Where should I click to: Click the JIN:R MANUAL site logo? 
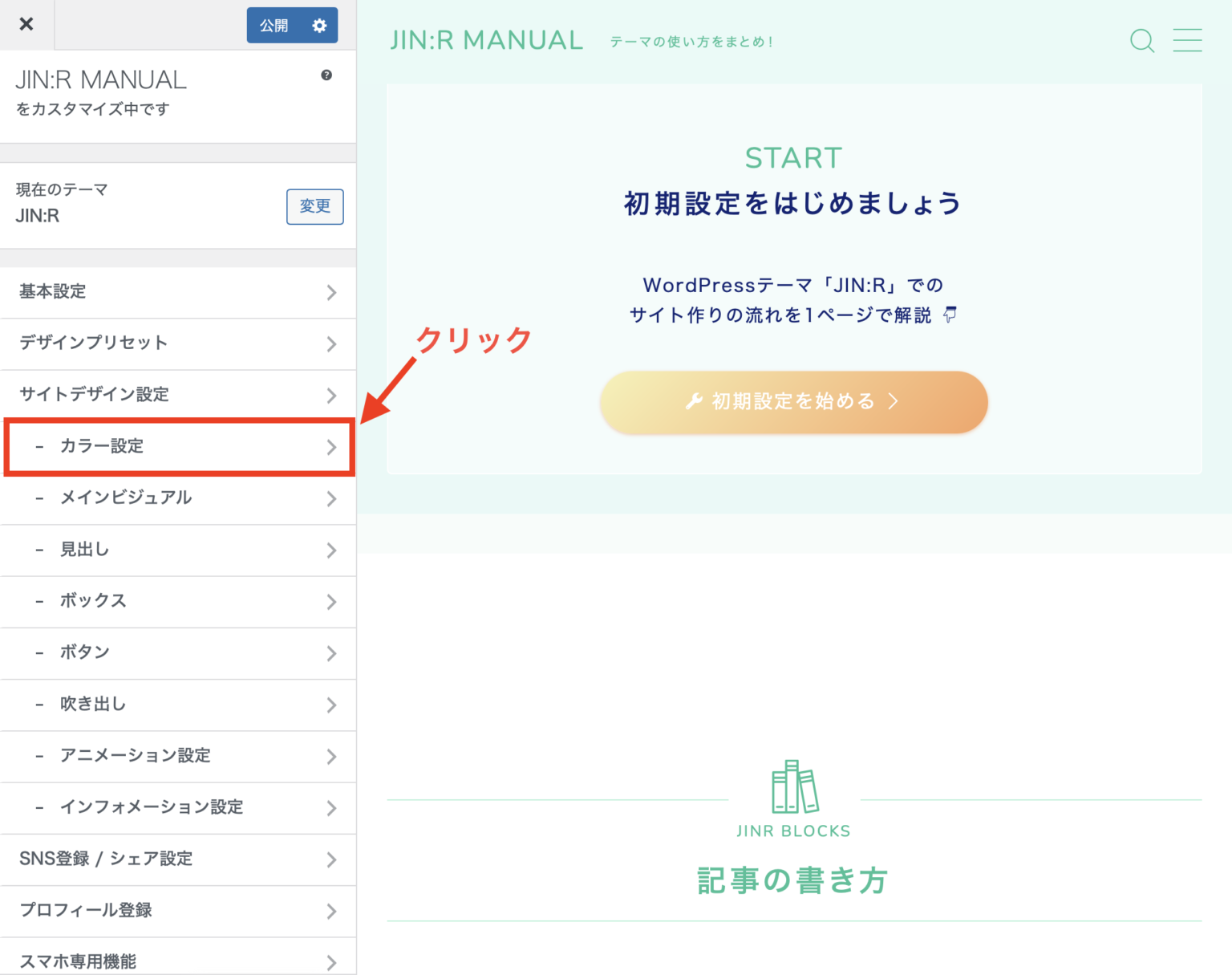[x=486, y=39]
